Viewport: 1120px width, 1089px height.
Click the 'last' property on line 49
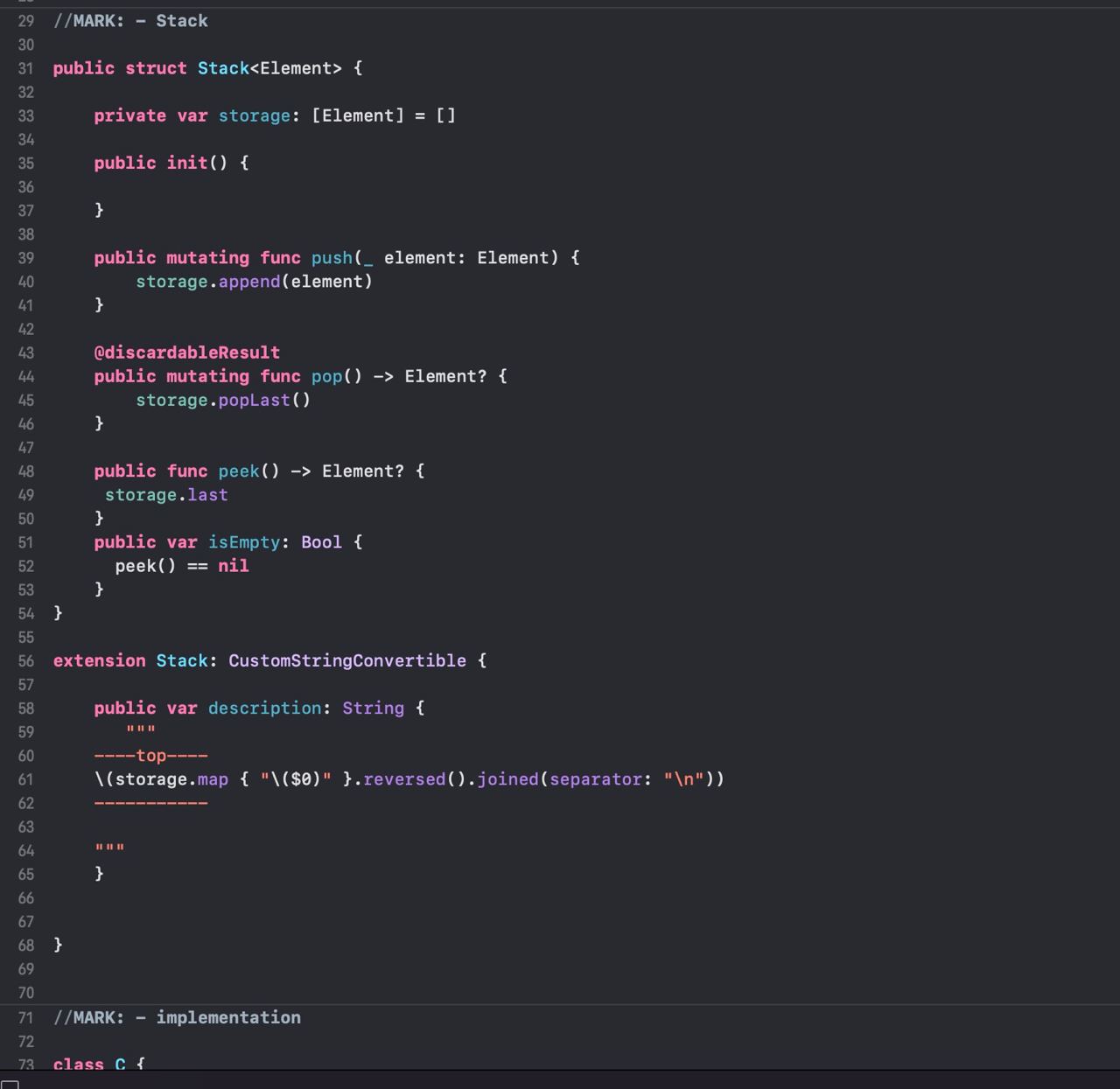(207, 495)
